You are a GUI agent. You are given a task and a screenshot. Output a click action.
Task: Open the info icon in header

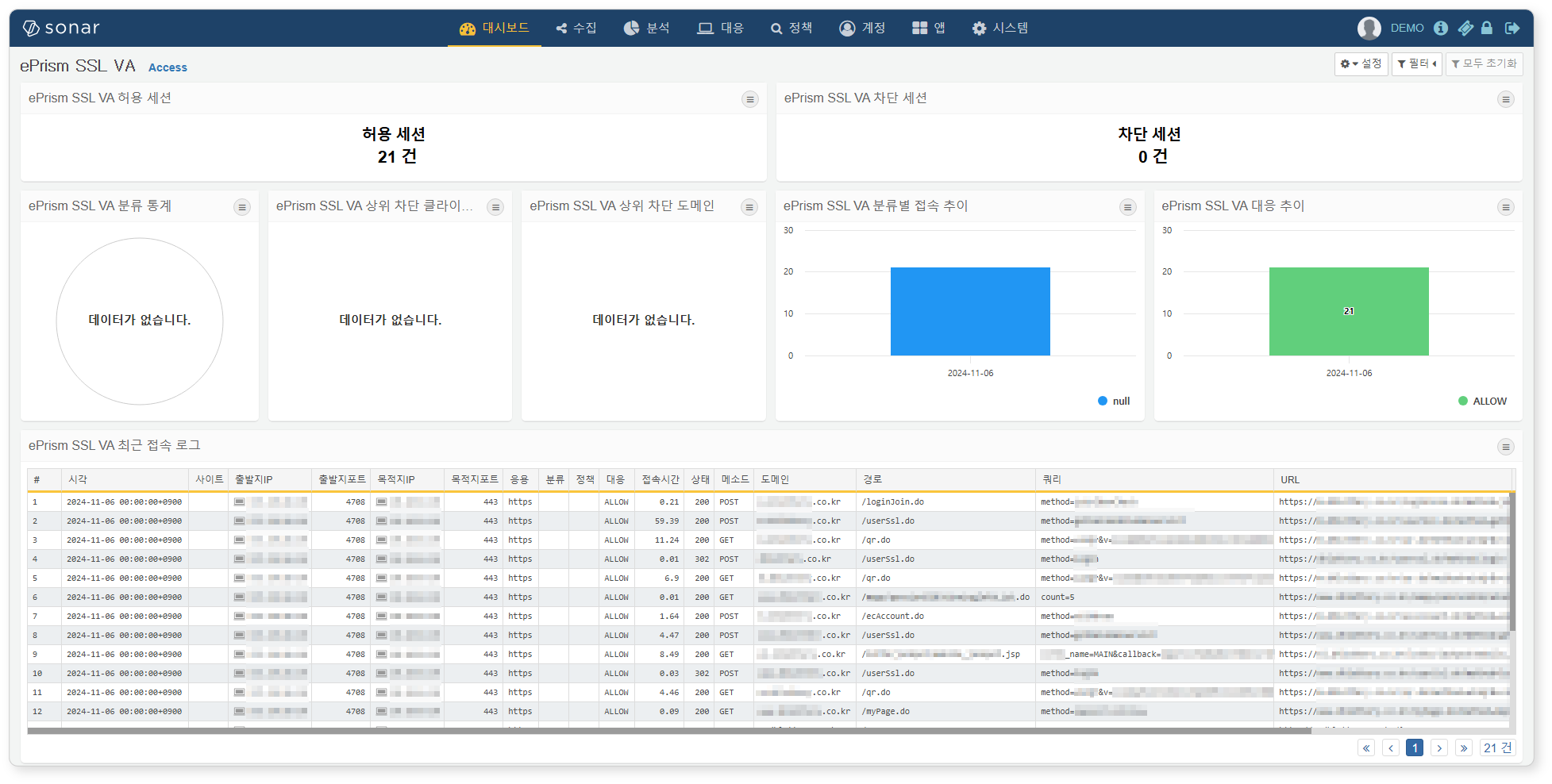tap(1441, 28)
